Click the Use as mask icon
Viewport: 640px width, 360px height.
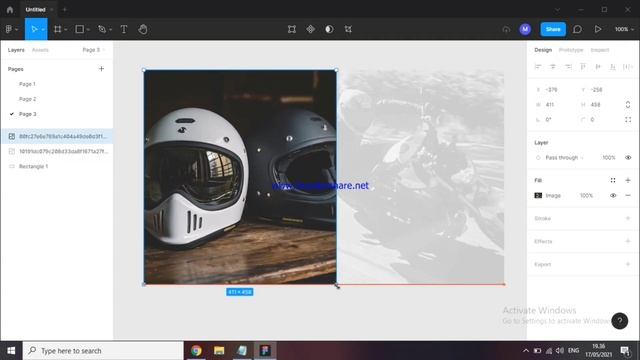coord(329,29)
